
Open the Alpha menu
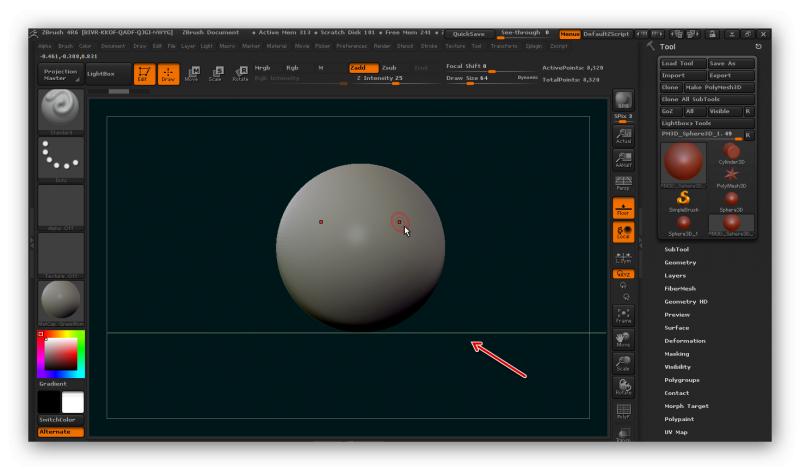pyautogui.click(x=45, y=46)
